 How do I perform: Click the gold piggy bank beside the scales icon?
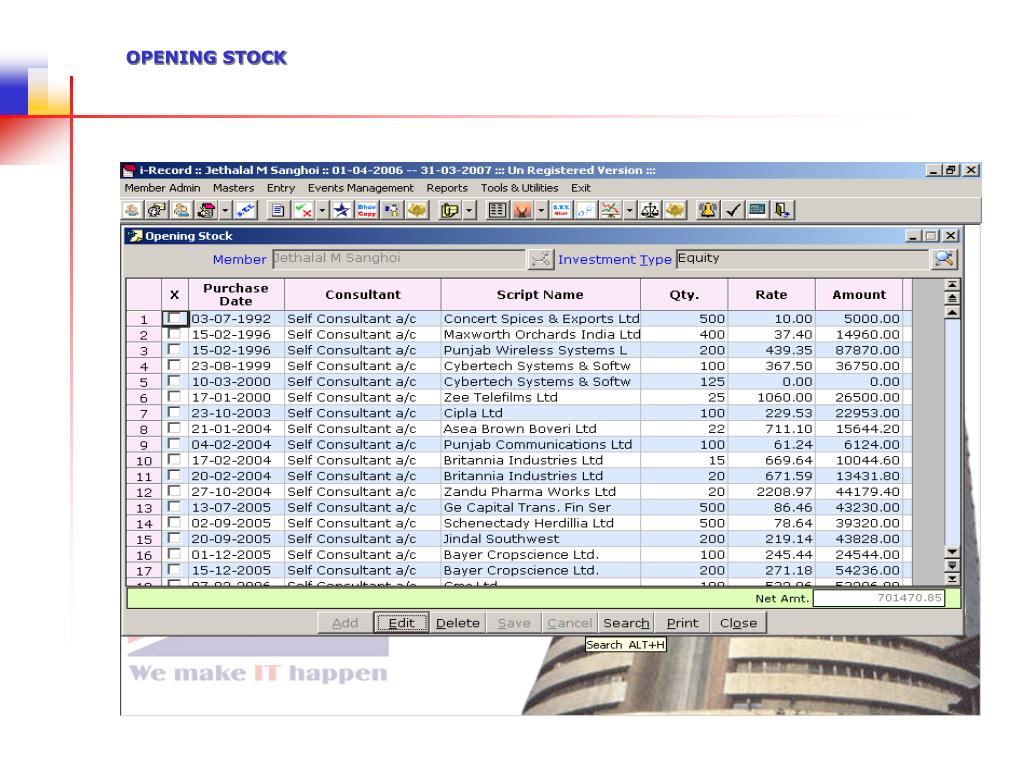point(675,210)
